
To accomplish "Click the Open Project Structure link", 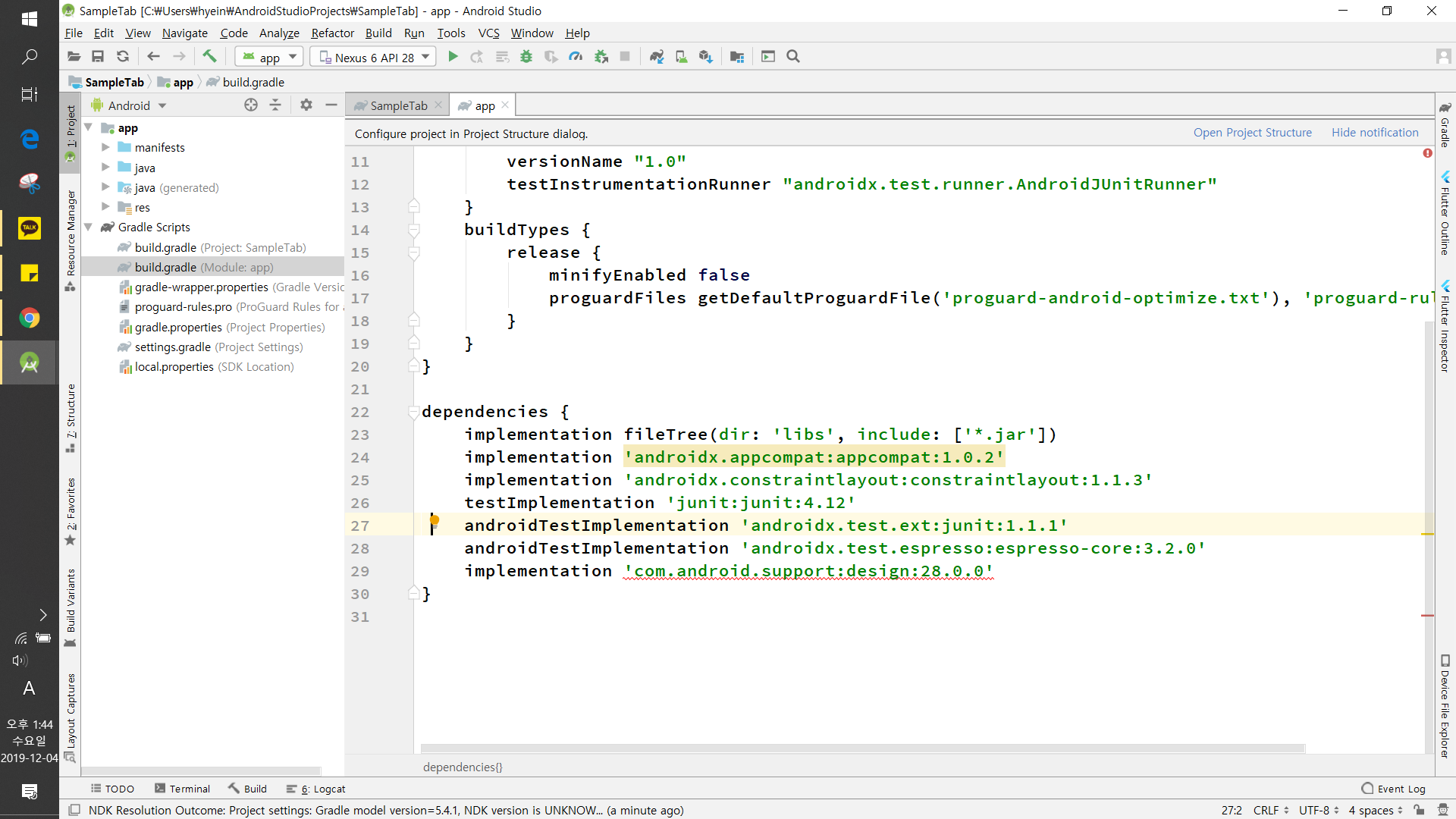I will [1252, 133].
